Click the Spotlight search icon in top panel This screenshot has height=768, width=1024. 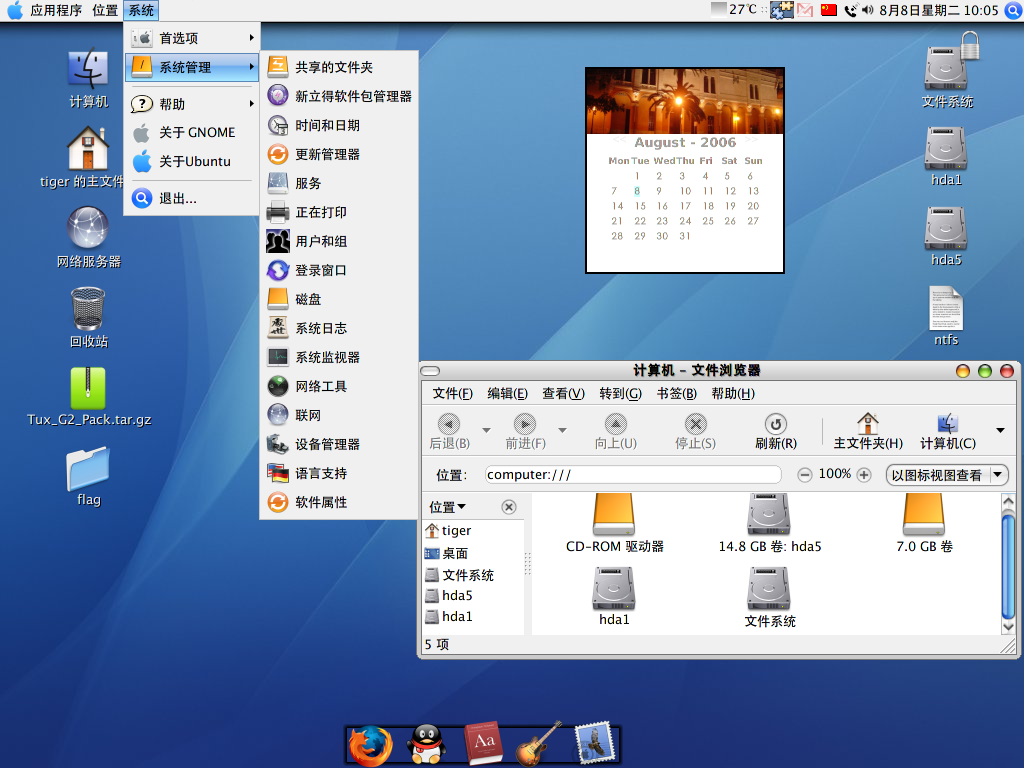click(x=1013, y=10)
